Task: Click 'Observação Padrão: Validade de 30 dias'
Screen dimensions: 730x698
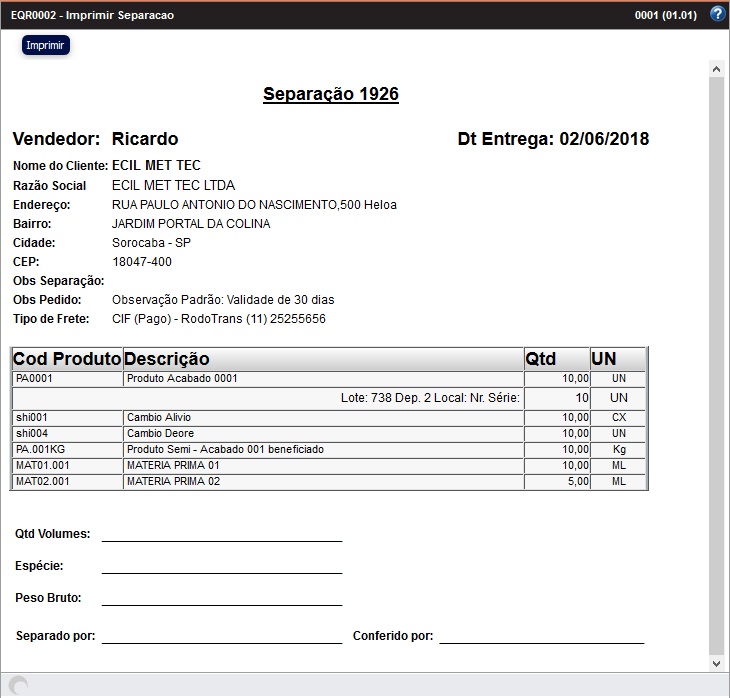Action: 223,300
